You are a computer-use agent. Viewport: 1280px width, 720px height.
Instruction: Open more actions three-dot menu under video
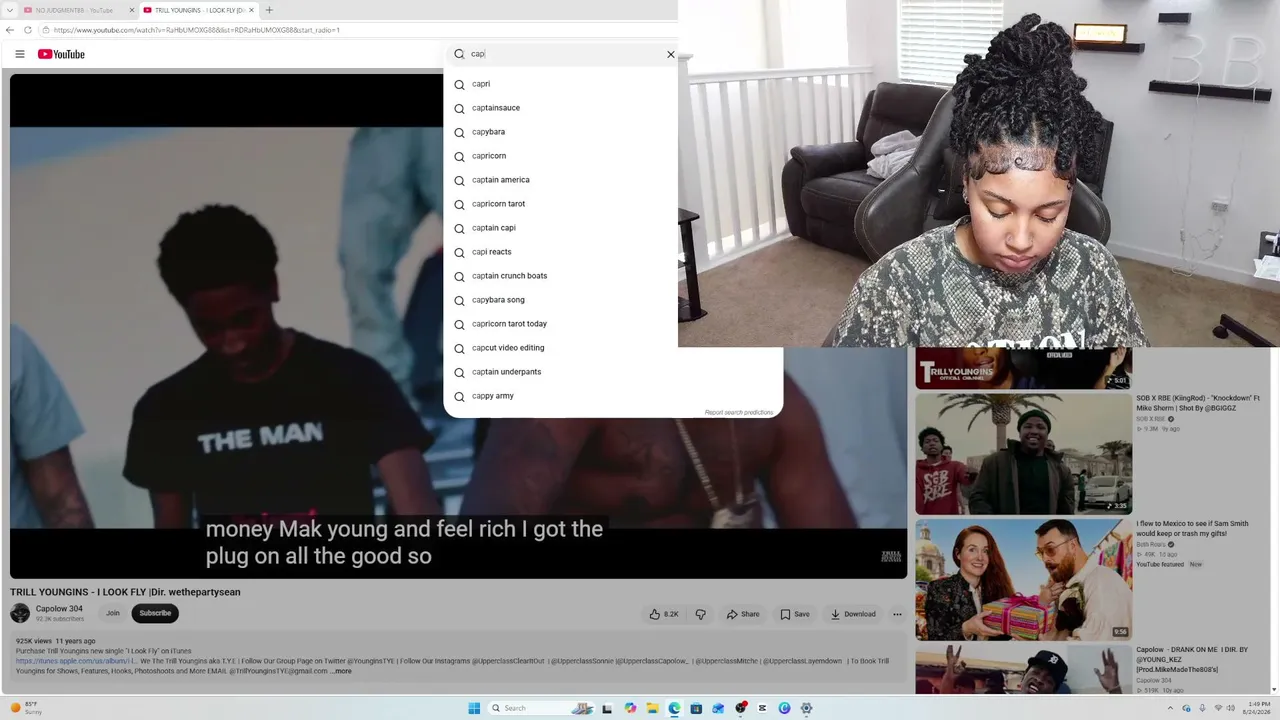click(897, 614)
